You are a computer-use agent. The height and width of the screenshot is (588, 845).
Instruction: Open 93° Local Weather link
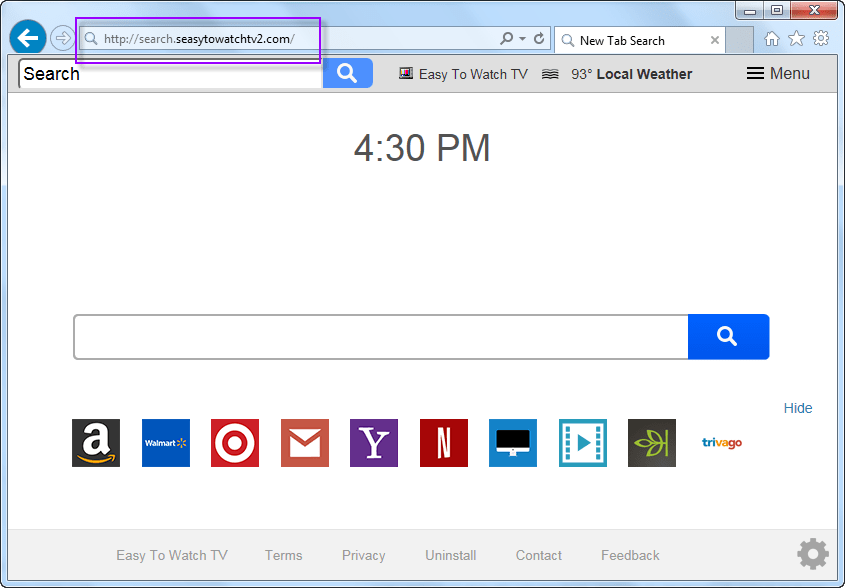[x=632, y=74]
